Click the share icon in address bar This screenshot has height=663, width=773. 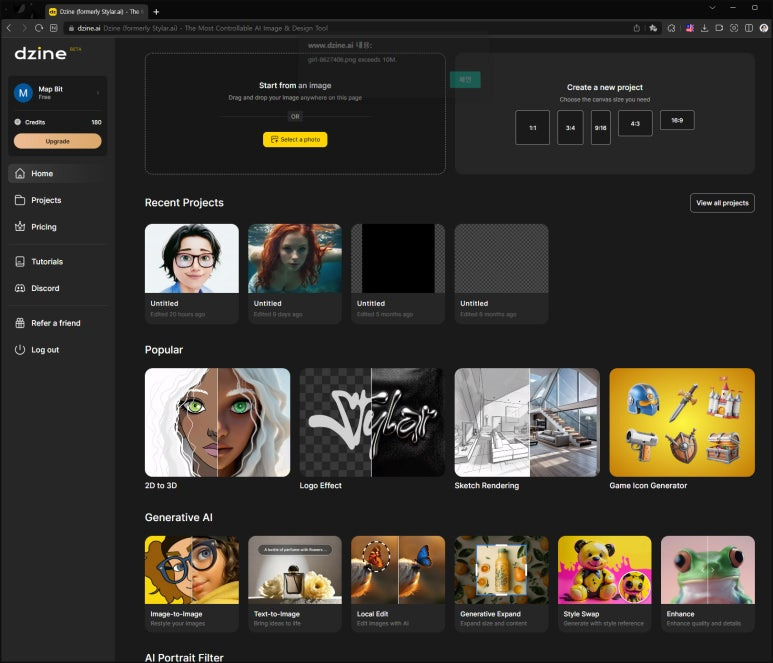point(637,28)
